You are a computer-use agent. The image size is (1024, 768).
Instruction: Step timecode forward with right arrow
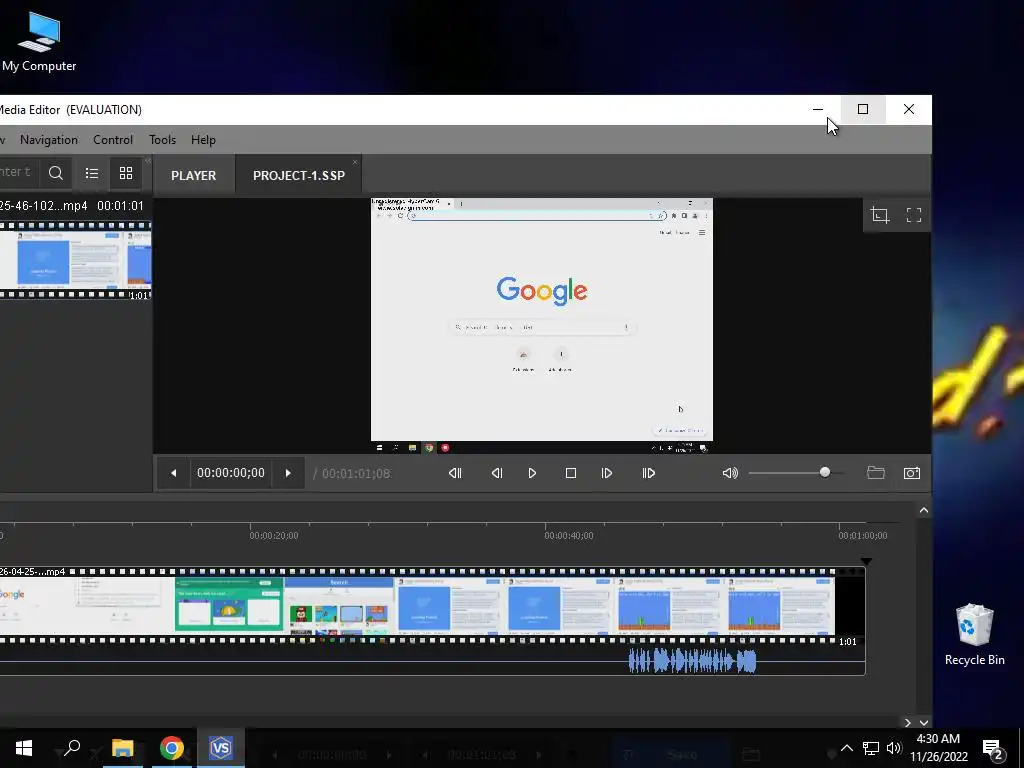[288, 473]
